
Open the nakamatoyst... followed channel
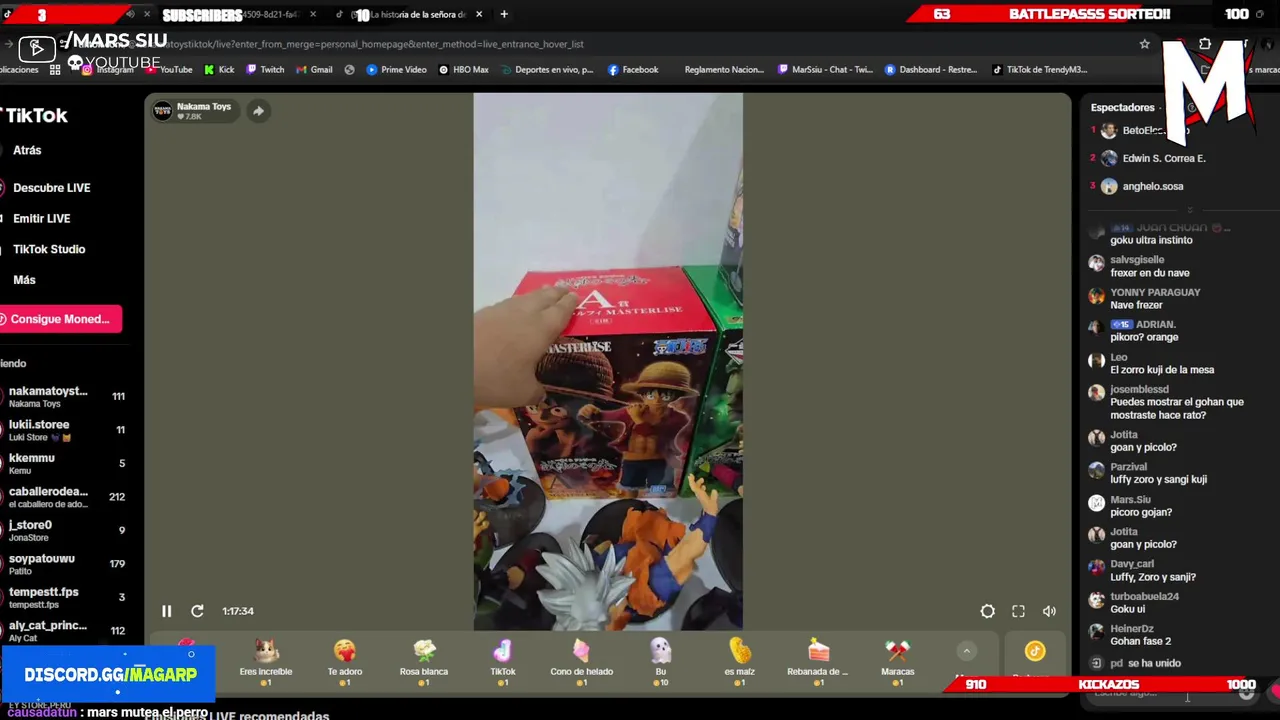click(65, 397)
